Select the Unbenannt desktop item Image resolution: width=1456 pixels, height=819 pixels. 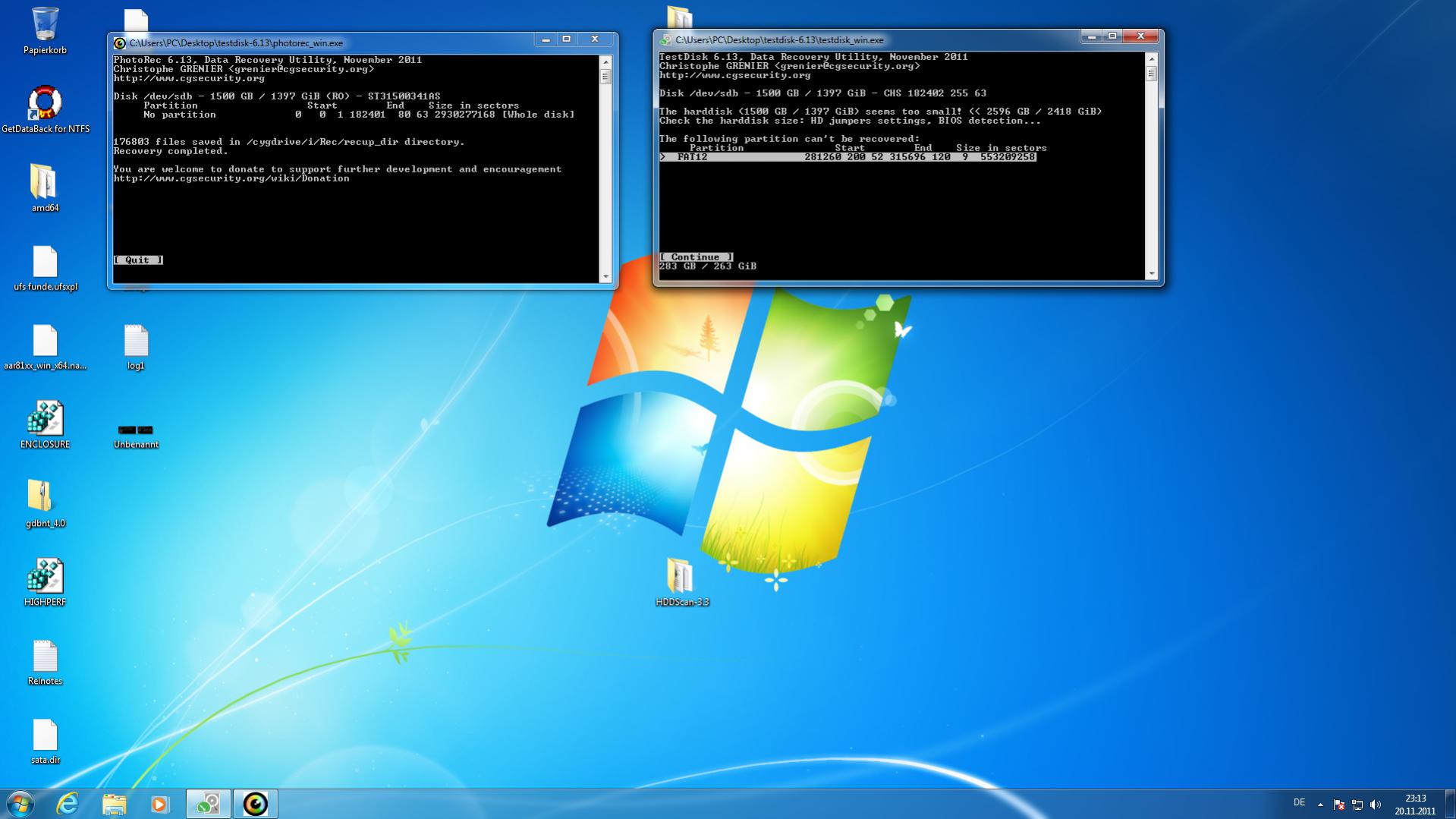click(136, 436)
